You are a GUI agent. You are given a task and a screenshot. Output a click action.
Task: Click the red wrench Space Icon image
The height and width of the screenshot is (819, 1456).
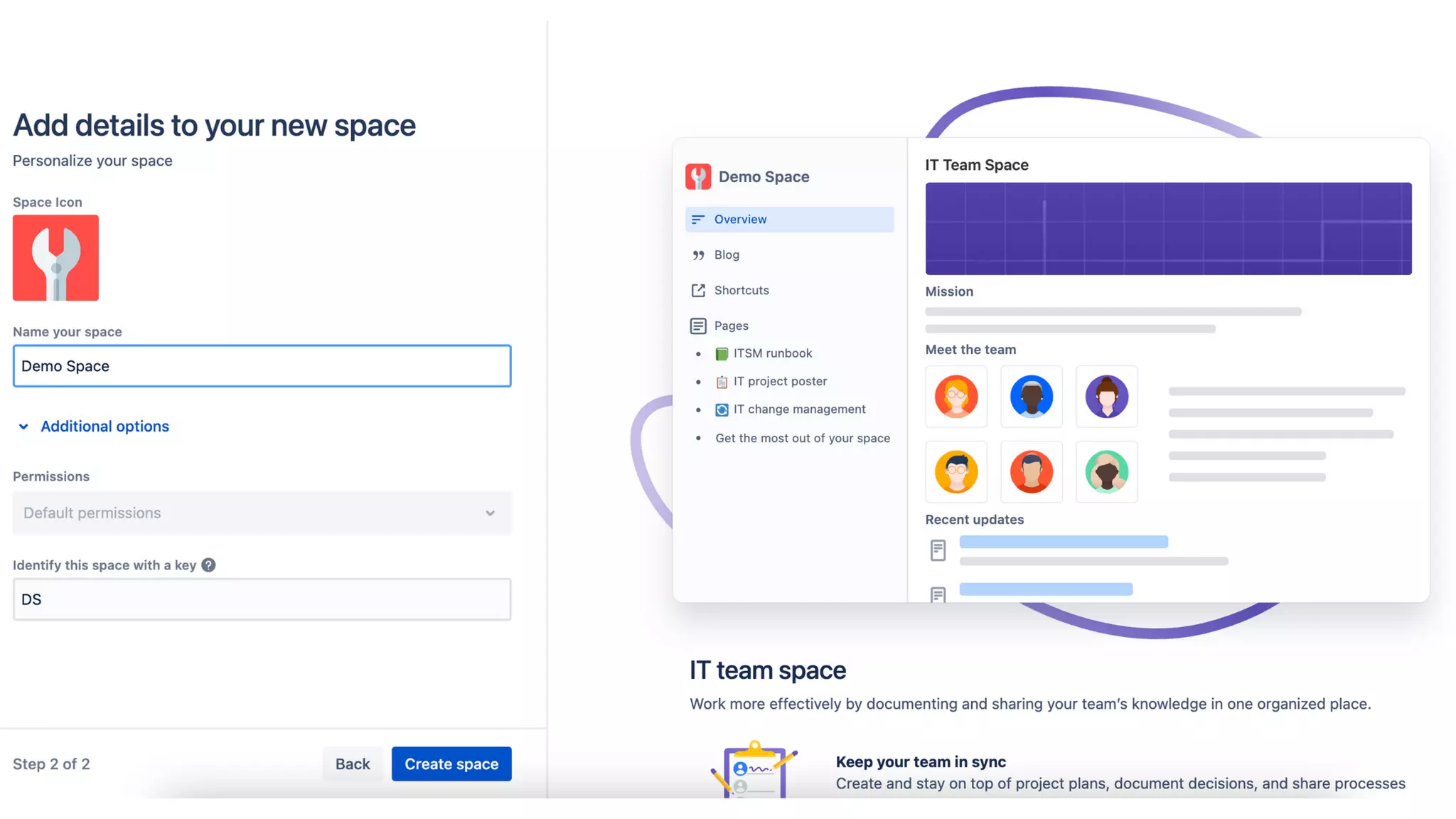55,257
